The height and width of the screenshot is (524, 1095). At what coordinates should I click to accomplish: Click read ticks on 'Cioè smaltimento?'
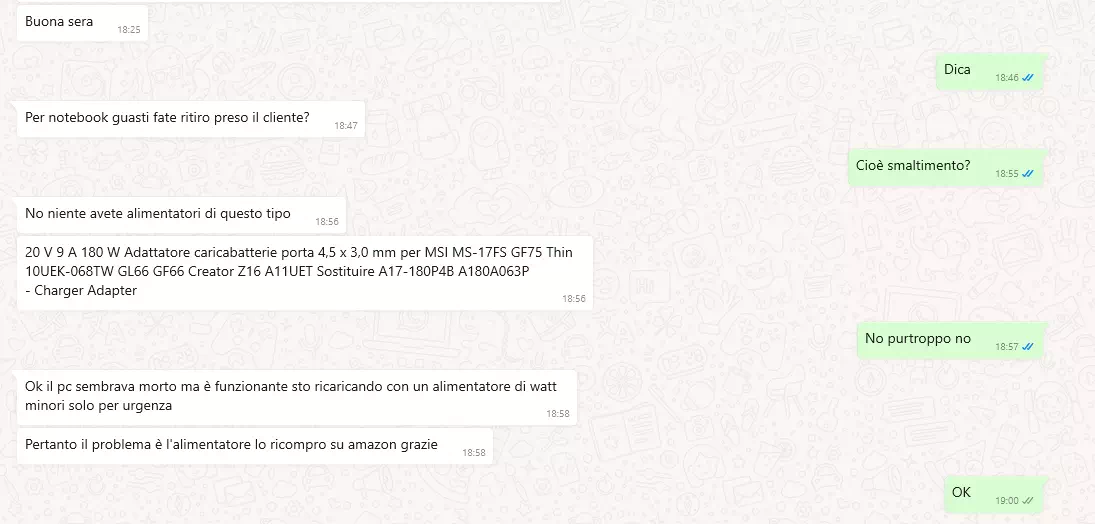point(1027,174)
